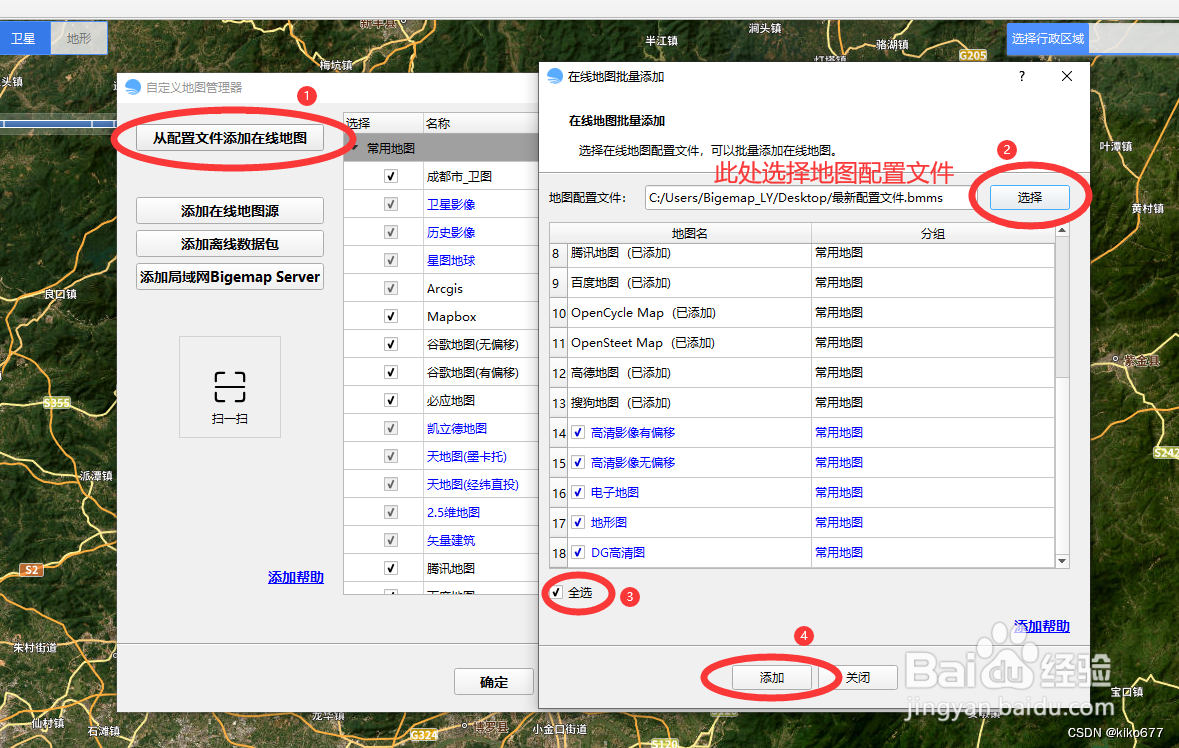Click the blue logo beside 在线地图批量添加 title
Image resolution: width=1179 pixels, height=748 pixels.
point(554,76)
